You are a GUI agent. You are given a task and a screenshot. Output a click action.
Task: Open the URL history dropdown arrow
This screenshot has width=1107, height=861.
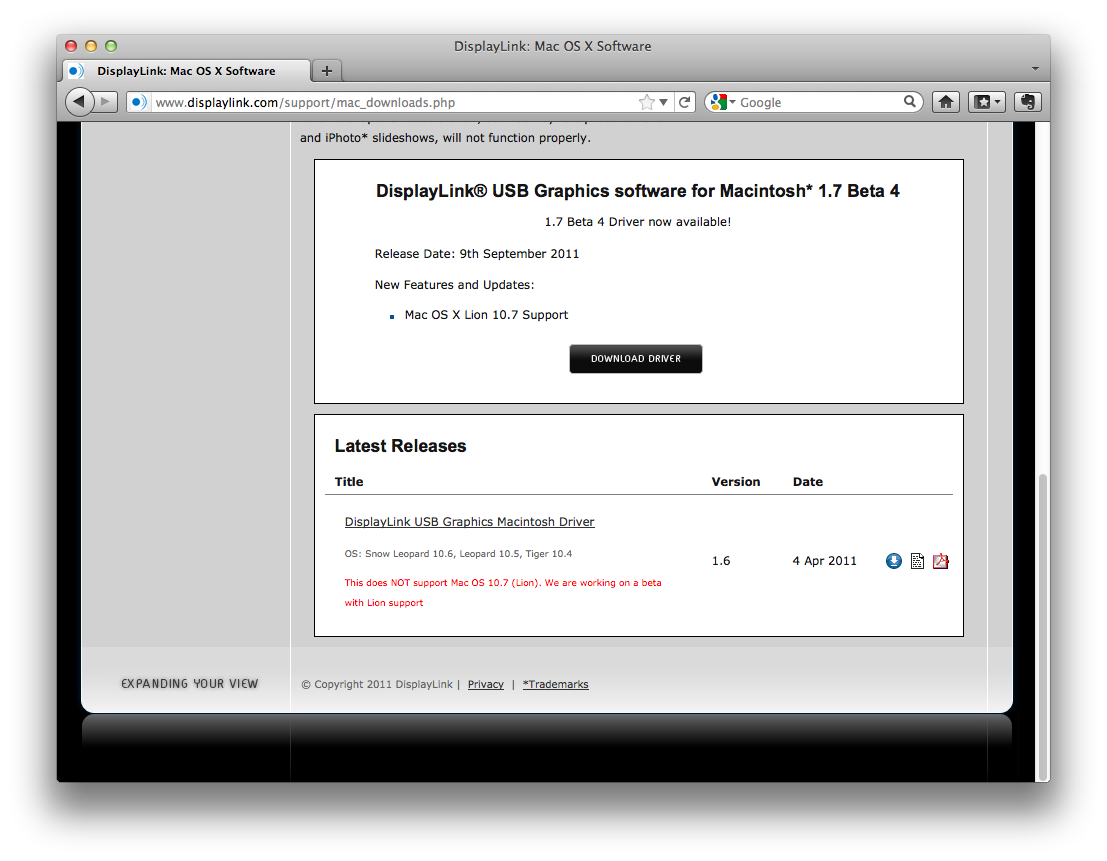(x=664, y=102)
